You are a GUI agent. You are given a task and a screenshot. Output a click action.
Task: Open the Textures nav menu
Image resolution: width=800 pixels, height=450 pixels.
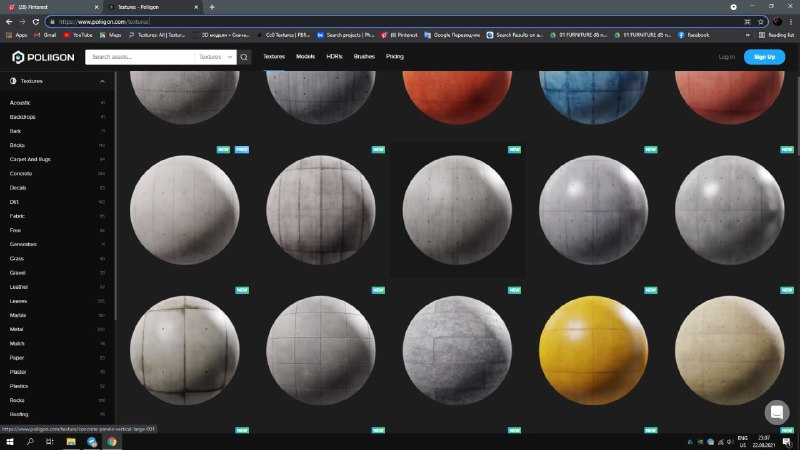click(x=273, y=57)
